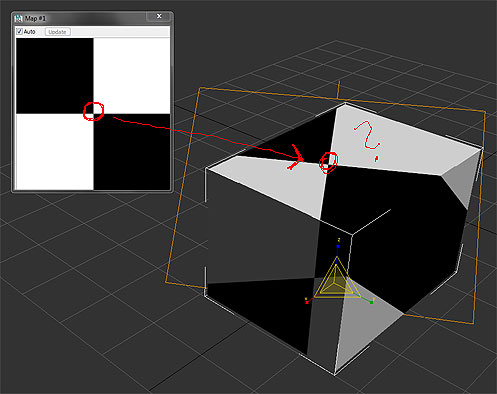Viewport: 497px width, 394px height.
Task: Click the white top-right checker square in preview
Action: (x=132, y=76)
